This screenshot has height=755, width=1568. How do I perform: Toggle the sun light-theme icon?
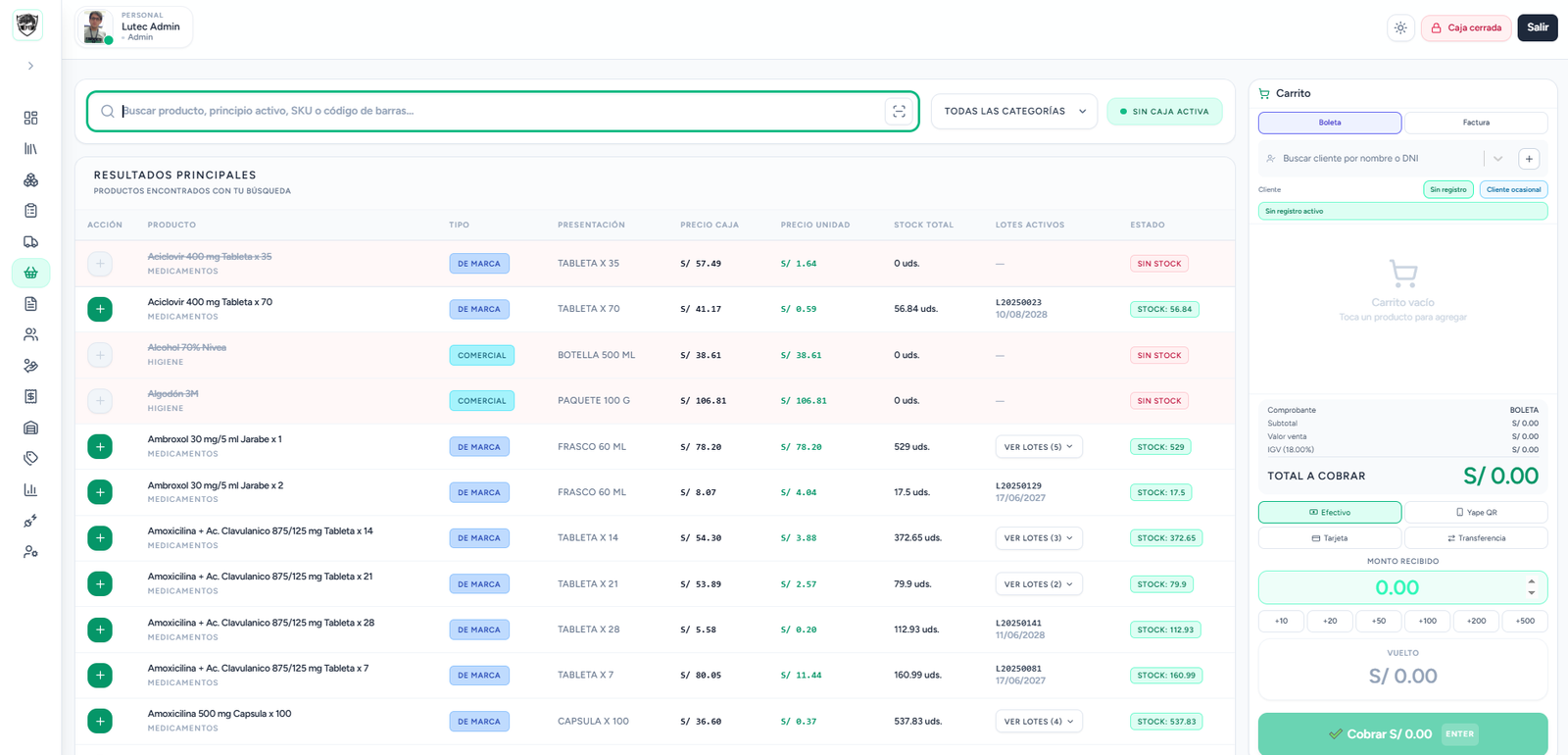1400,27
